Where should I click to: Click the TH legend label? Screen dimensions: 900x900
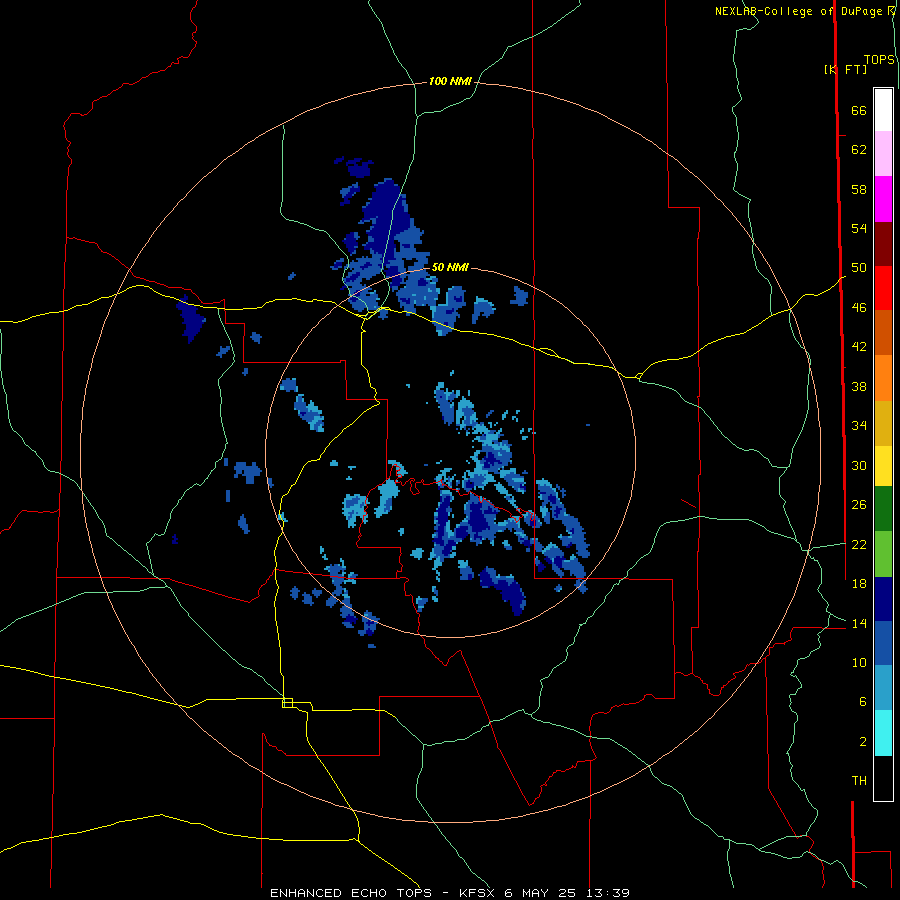pos(859,781)
